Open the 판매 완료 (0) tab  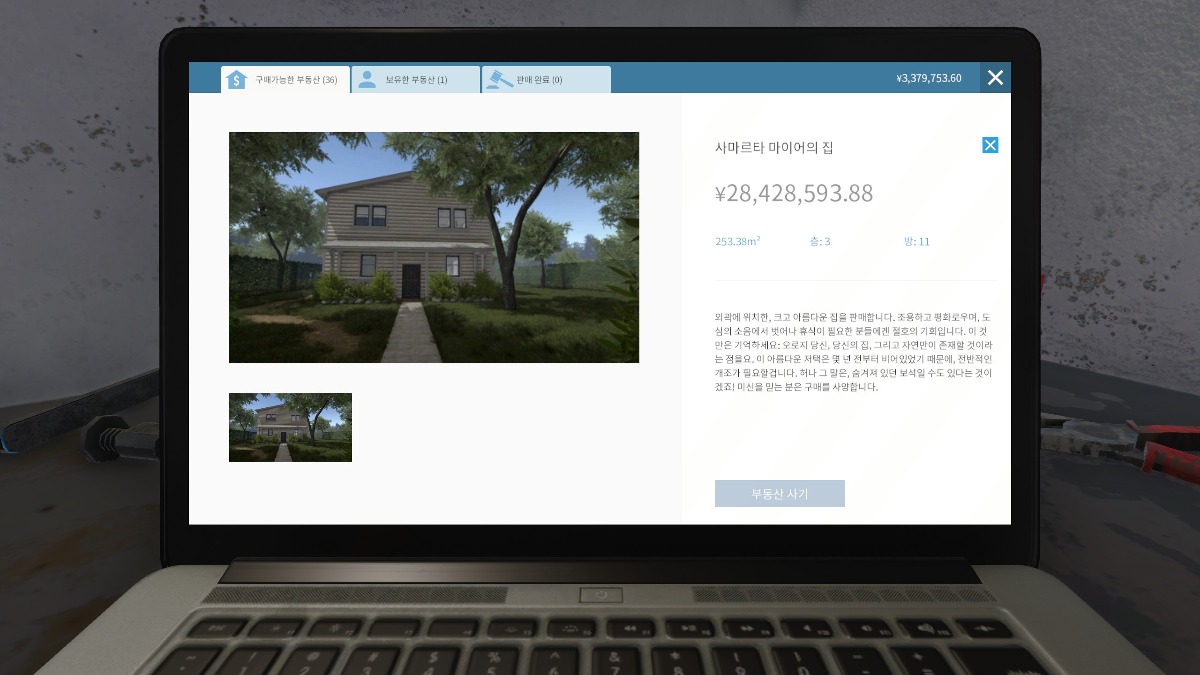point(540,80)
